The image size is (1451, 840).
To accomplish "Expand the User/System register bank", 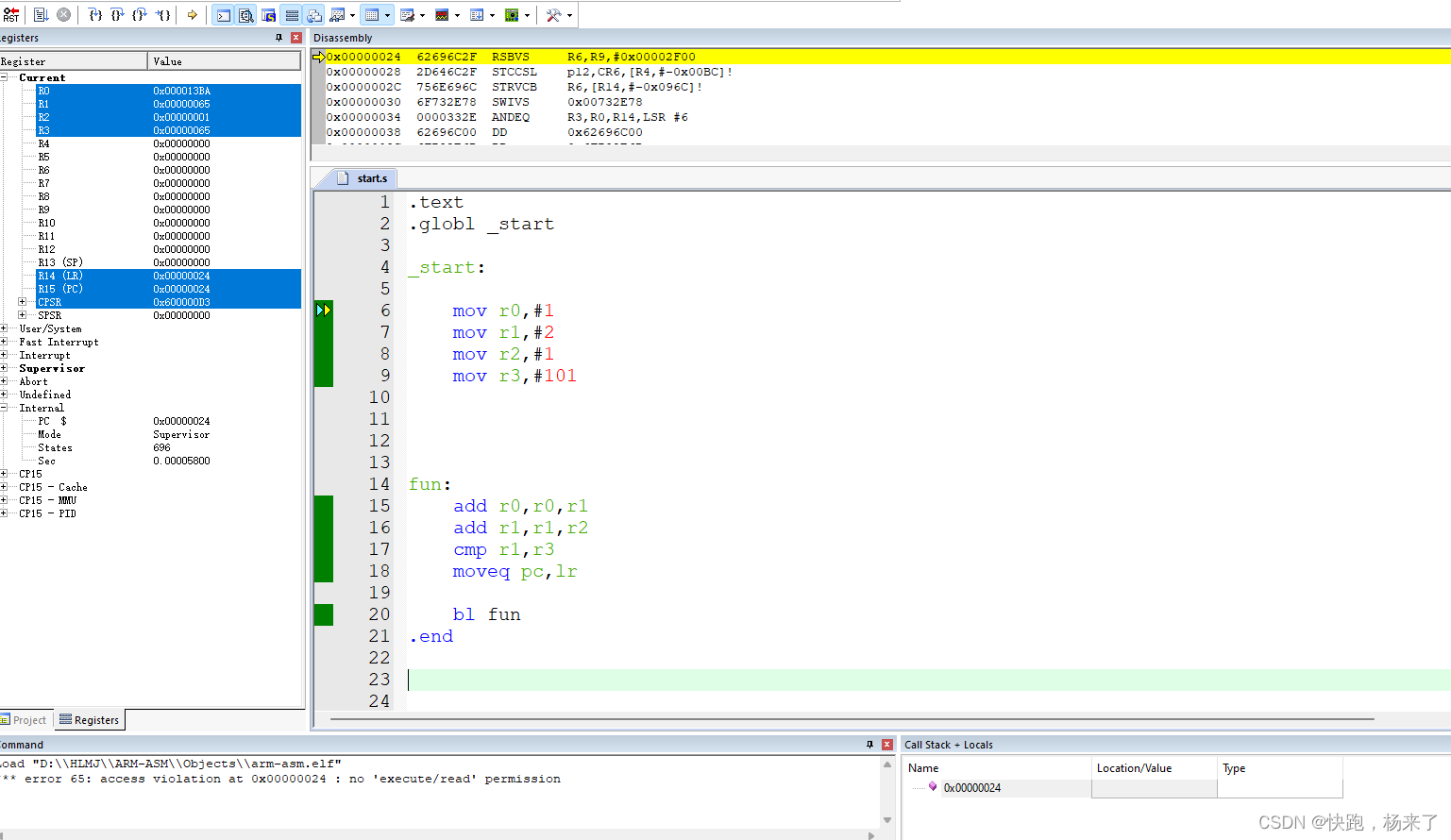I will [x=4, y=328].
